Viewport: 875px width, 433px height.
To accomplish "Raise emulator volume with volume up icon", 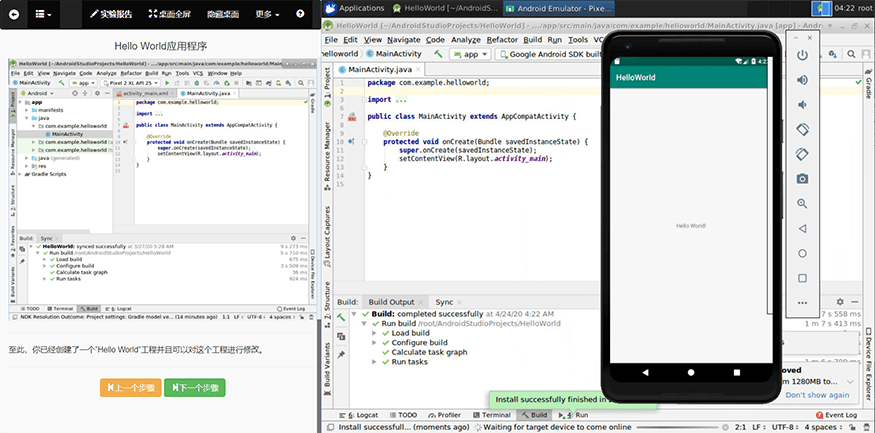I will click(x=802, y=80).
